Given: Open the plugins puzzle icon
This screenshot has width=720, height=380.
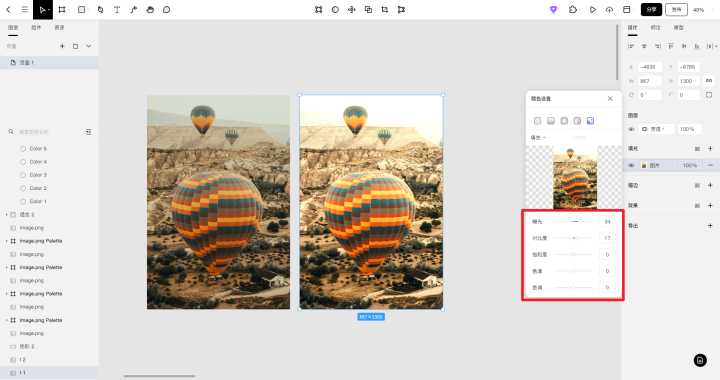Looking at the screenshot, I should (573, 10).
